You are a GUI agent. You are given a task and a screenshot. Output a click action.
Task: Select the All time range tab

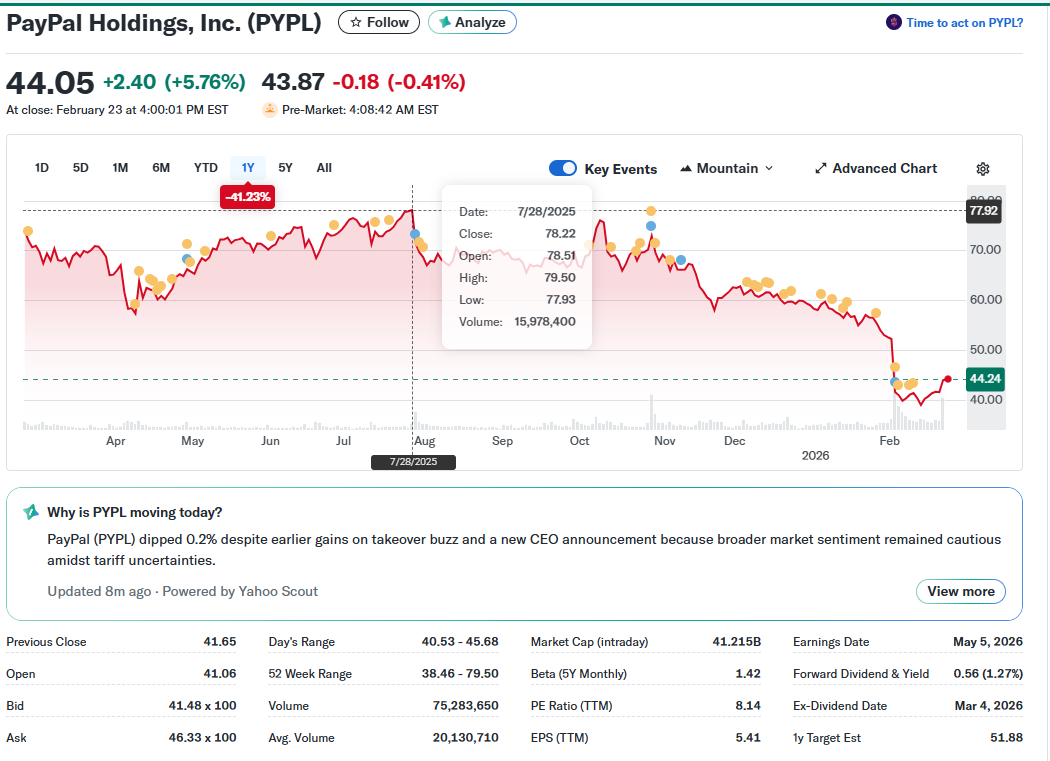point(324,168)
